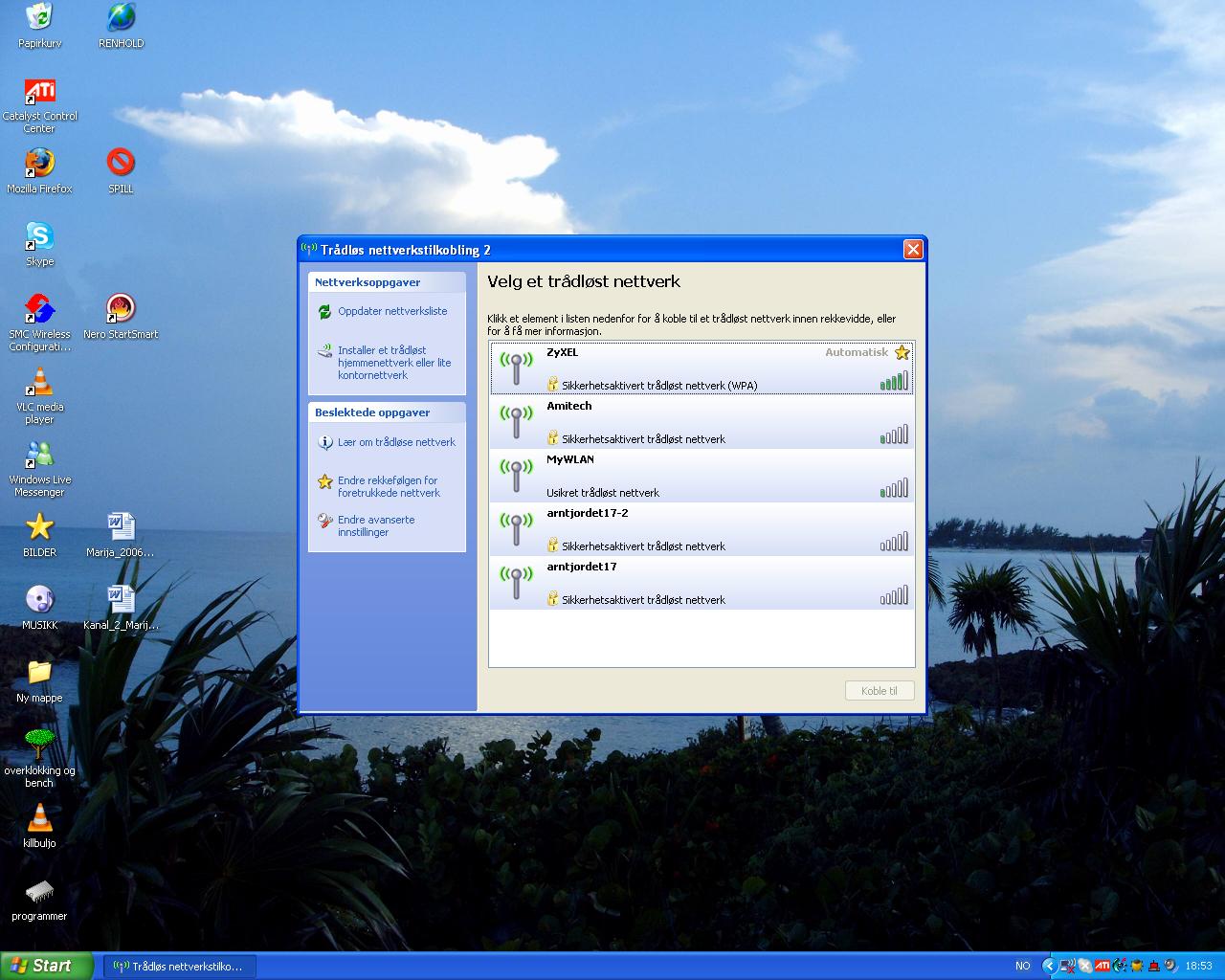Open the programmer desktop icon
The image size is (1225, 980).
coord(39,900)
